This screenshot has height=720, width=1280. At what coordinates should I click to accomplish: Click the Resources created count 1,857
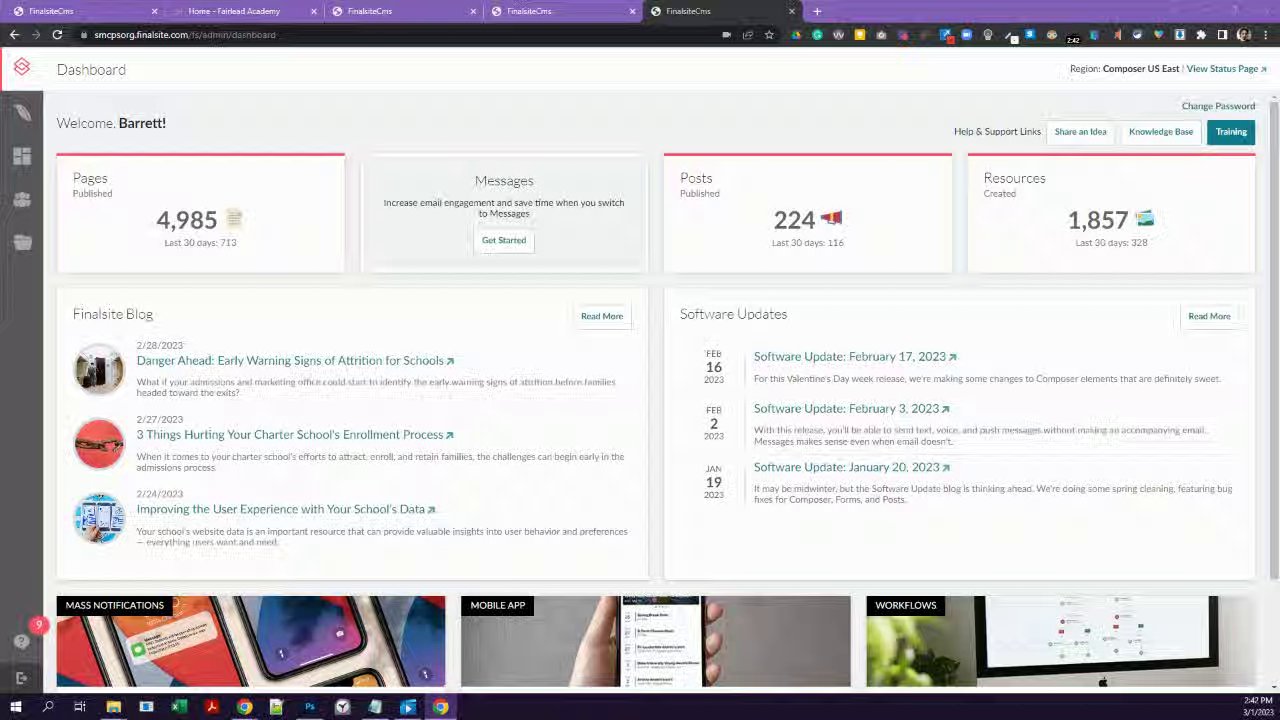[x=1097, y=220]
